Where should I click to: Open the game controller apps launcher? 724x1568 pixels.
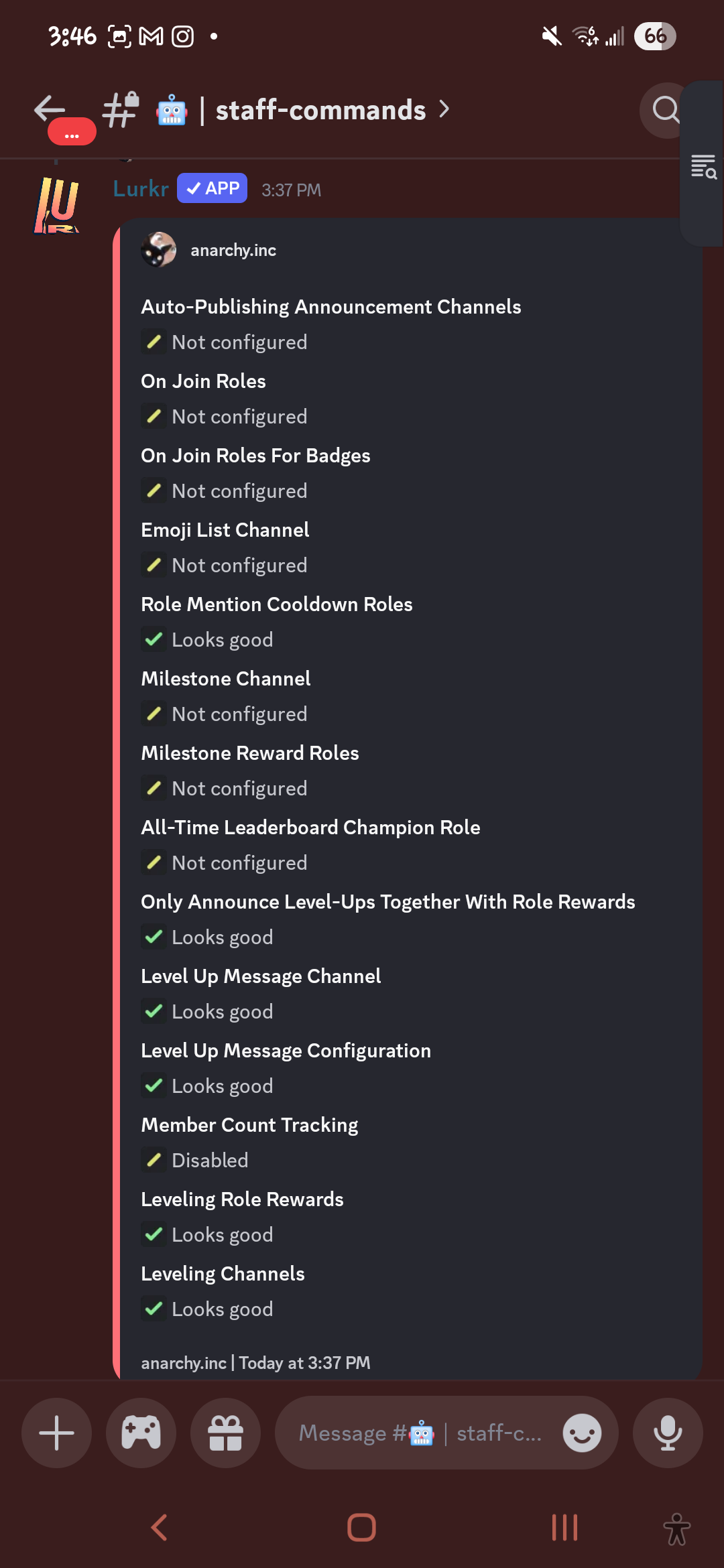pos(141,1433)
